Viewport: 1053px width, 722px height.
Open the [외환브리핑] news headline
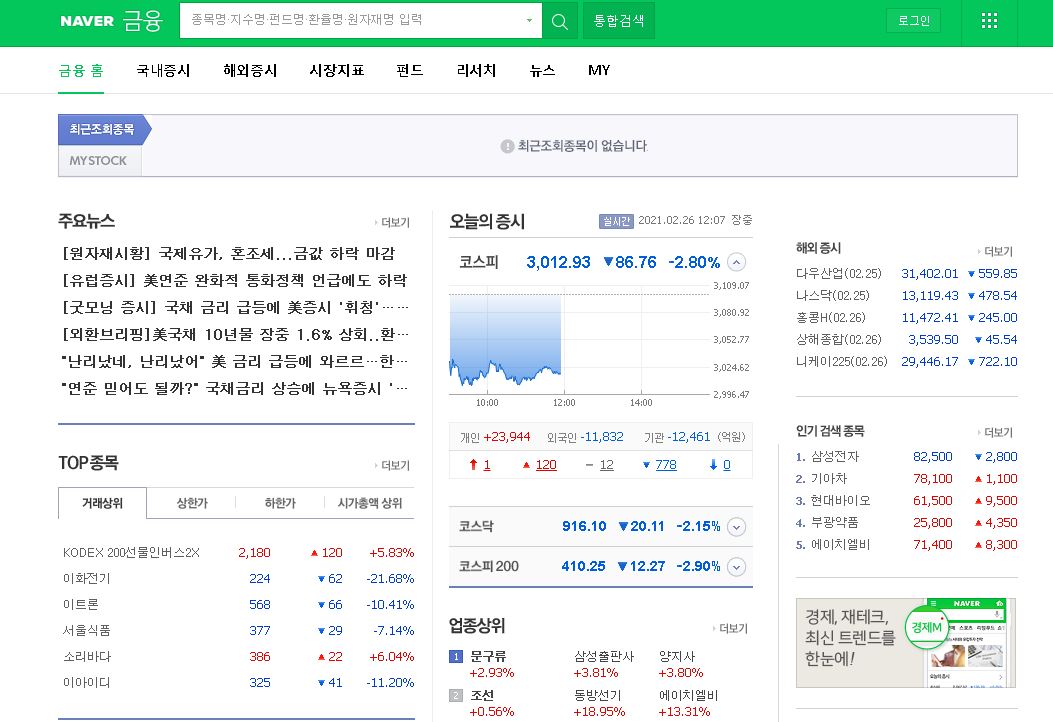[x=234, y=334]
